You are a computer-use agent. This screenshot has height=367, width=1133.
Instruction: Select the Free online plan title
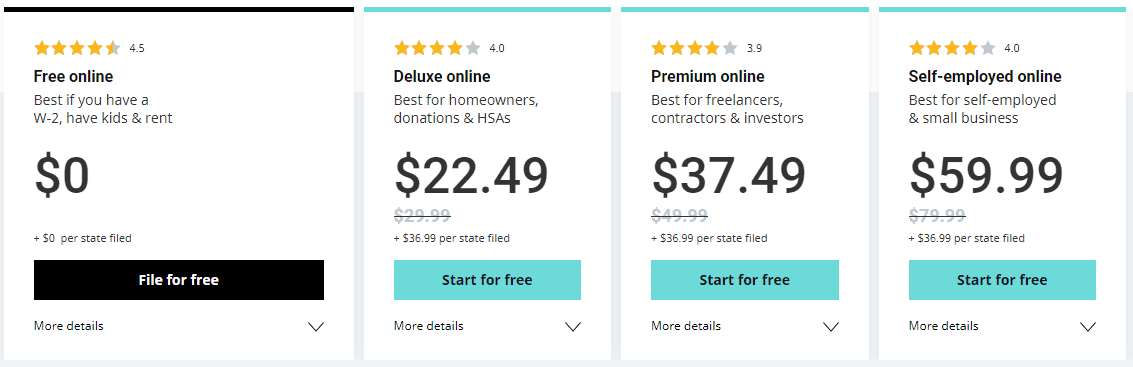(x=73, y=77)
